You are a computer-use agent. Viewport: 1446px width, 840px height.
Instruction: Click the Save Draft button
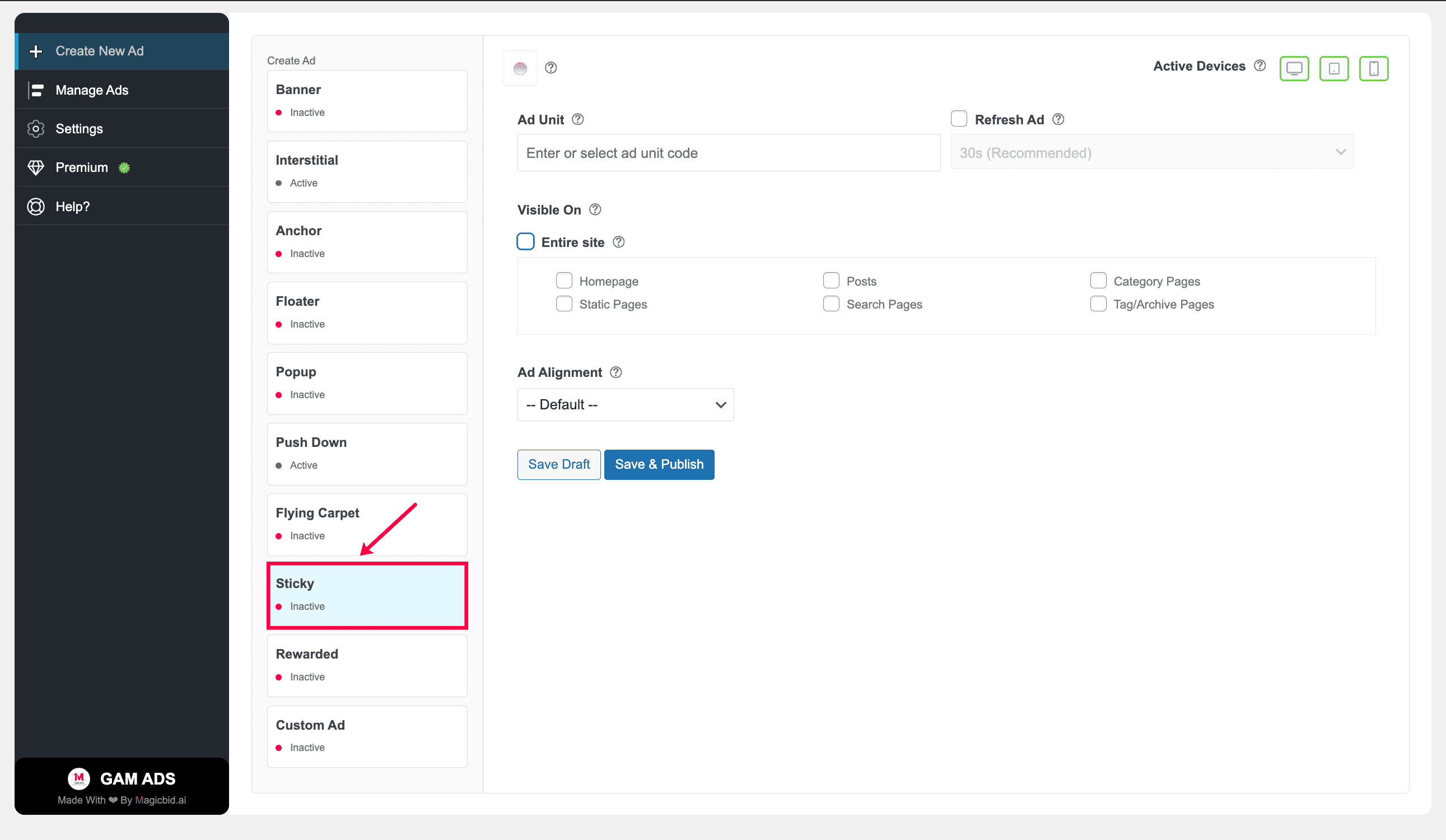point(559,464)
